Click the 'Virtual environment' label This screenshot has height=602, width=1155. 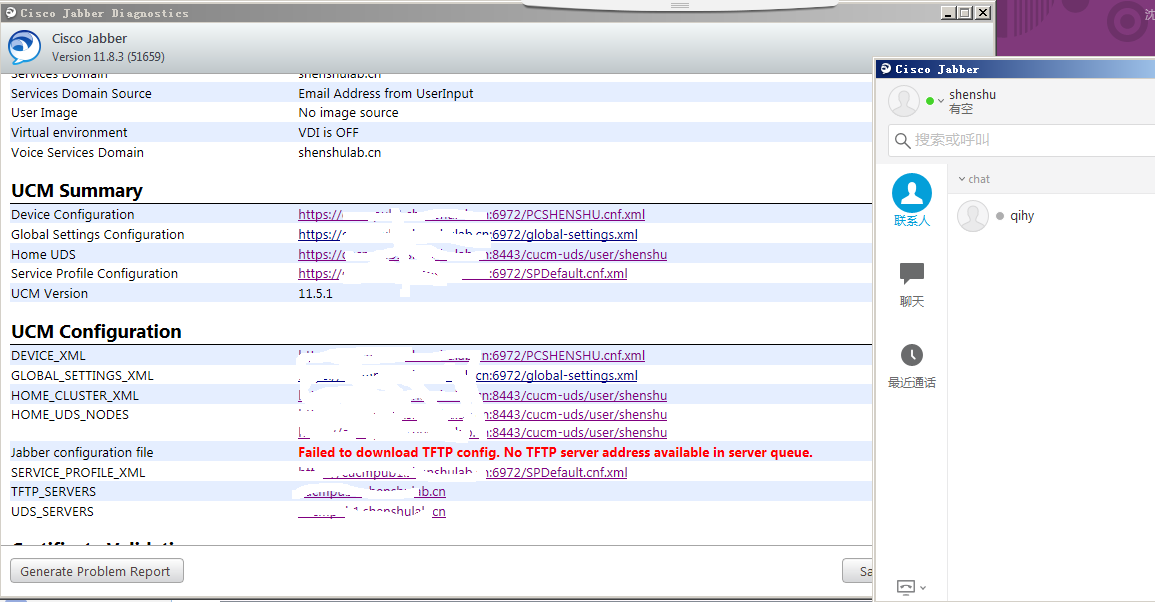69,133
